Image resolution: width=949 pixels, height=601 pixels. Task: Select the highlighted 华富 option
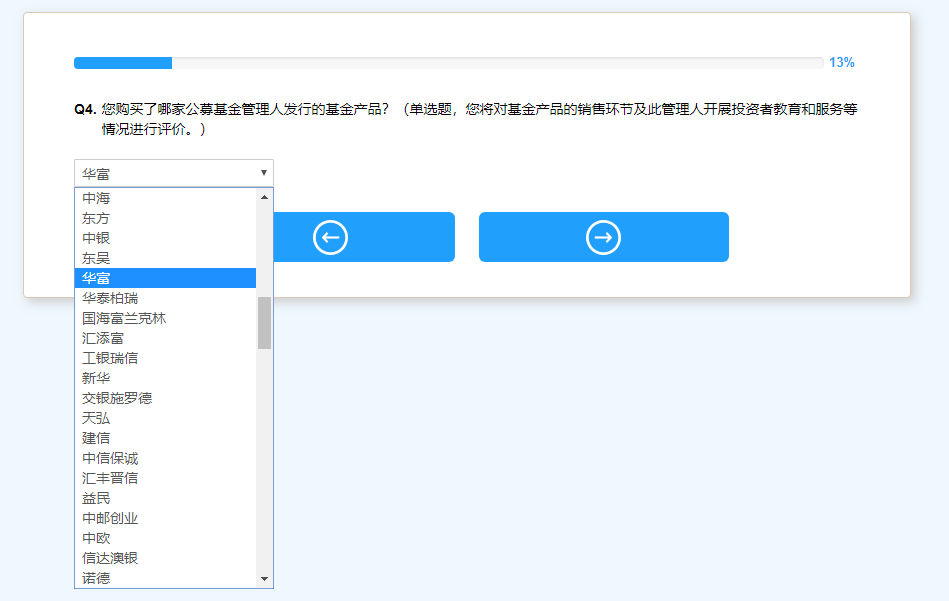pos(165,278)
